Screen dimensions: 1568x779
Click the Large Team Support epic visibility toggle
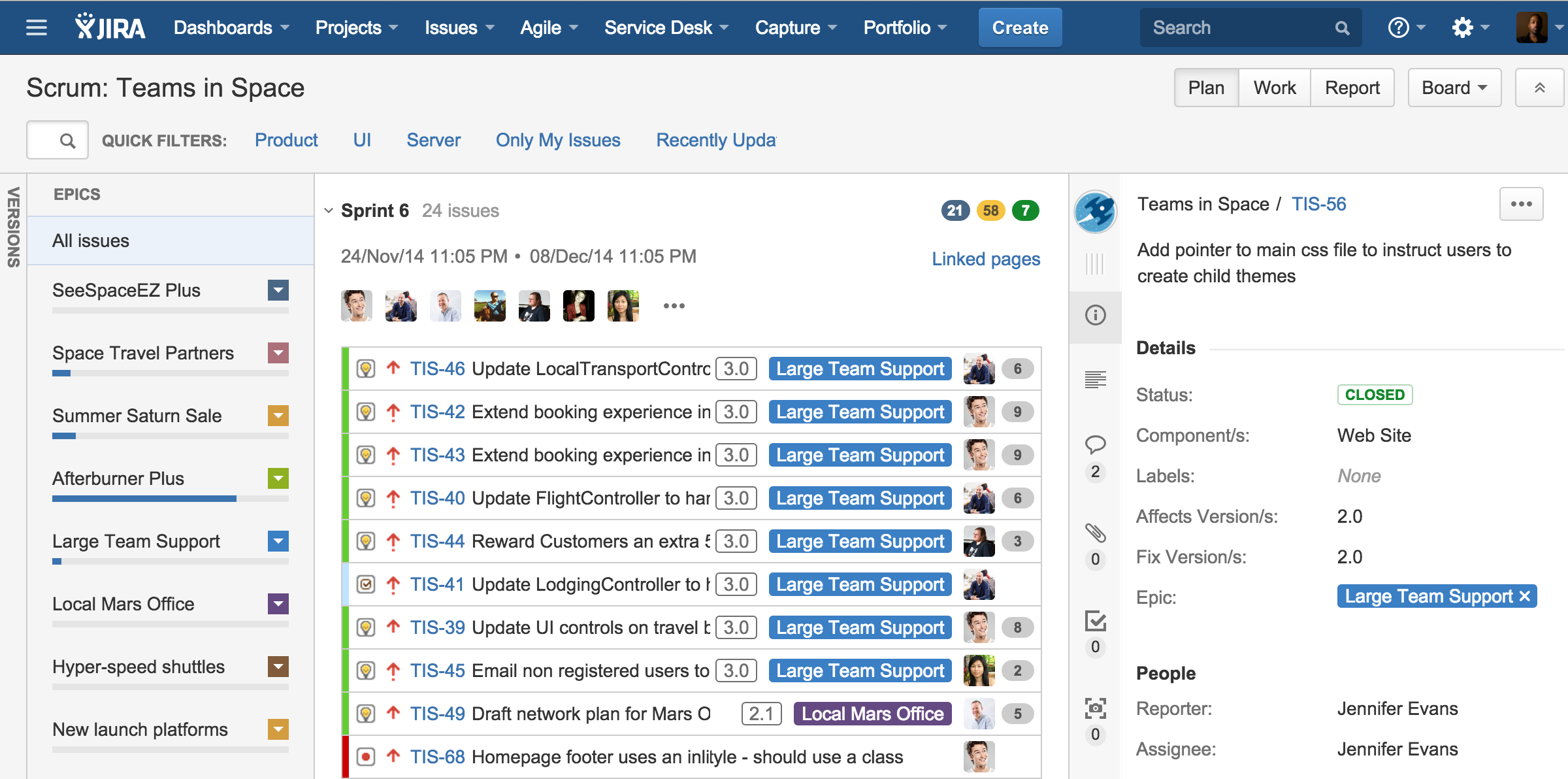pyautogui.click(x=280, y=542)
